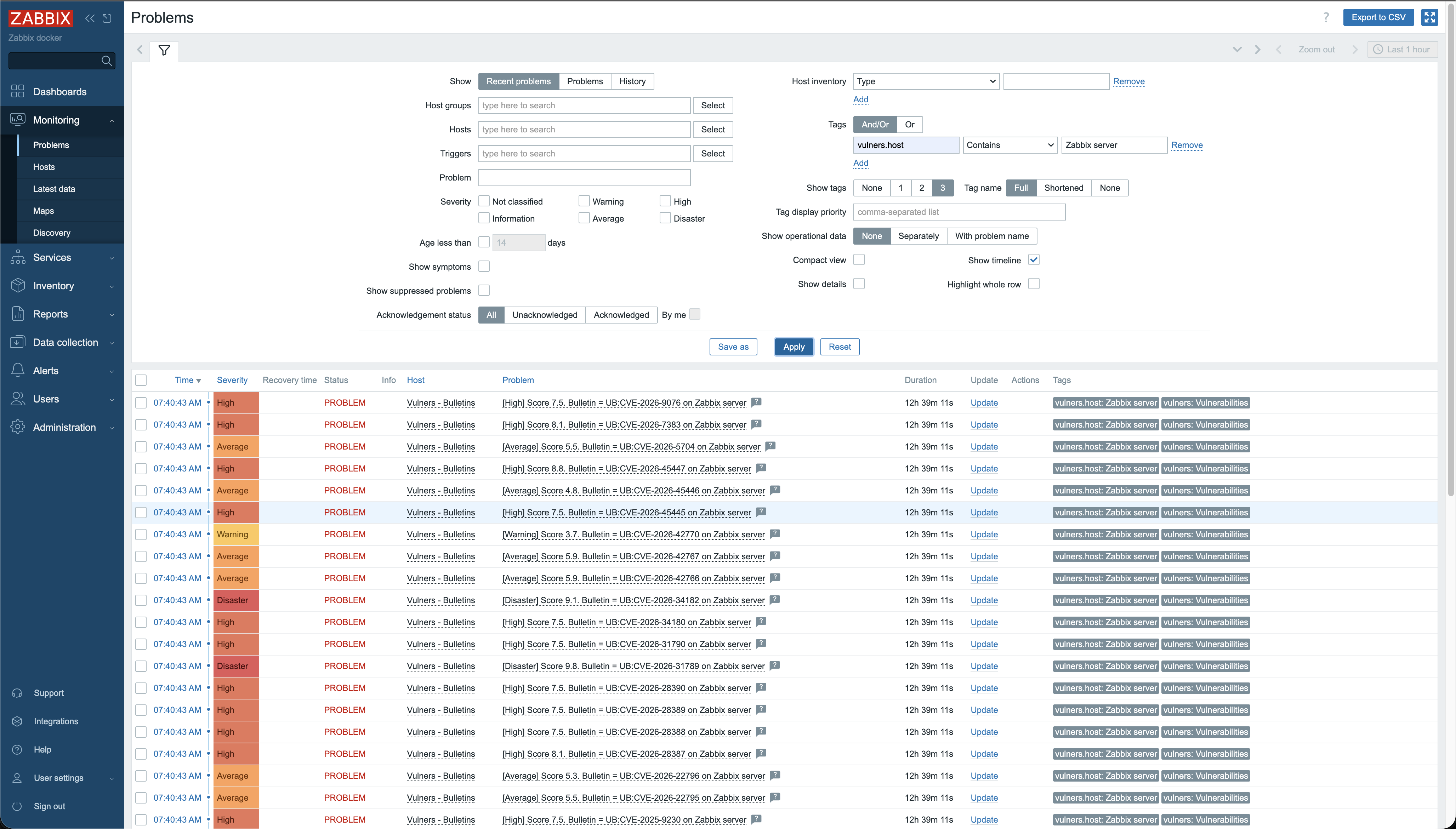Click Select next to Host groups
Image resolution: width=1456 pixels, height=829 pixels.
coord(713,105)
